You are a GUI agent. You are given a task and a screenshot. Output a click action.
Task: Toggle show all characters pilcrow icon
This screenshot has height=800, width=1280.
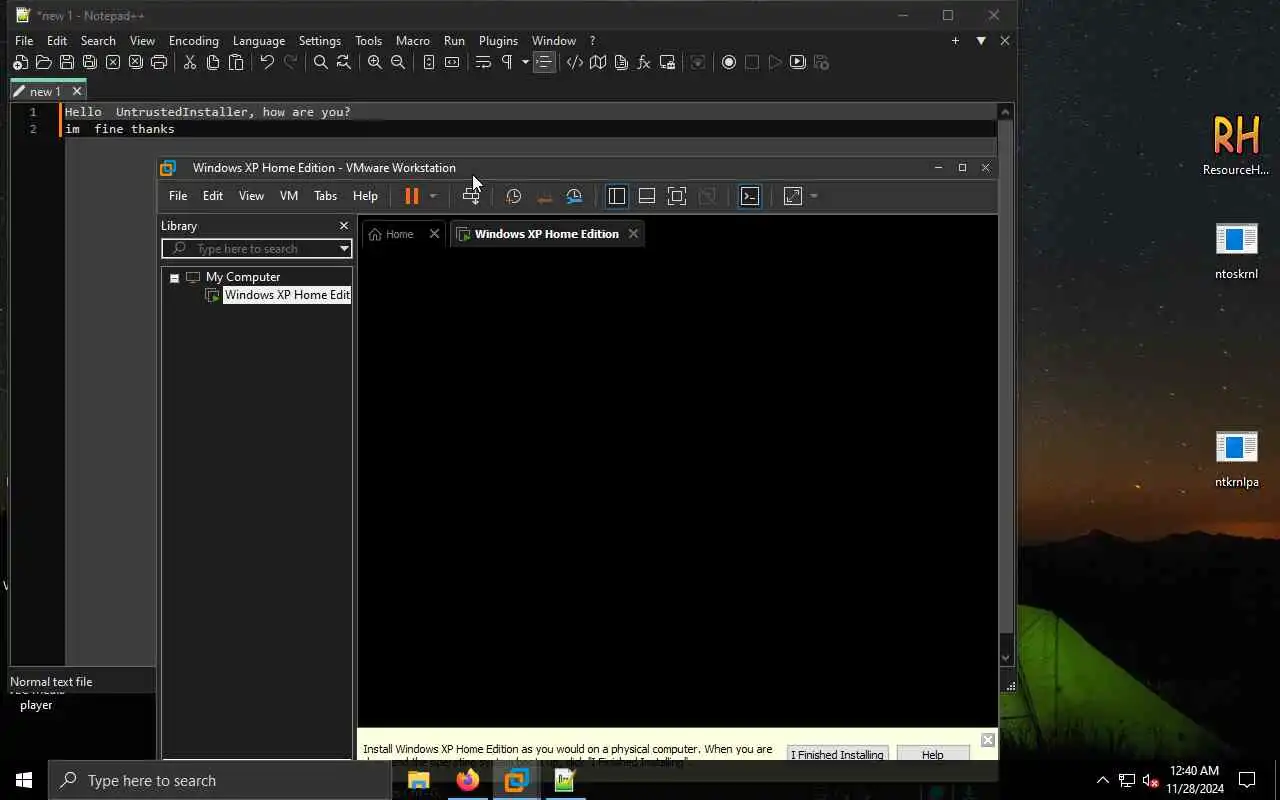pos(507,62)
